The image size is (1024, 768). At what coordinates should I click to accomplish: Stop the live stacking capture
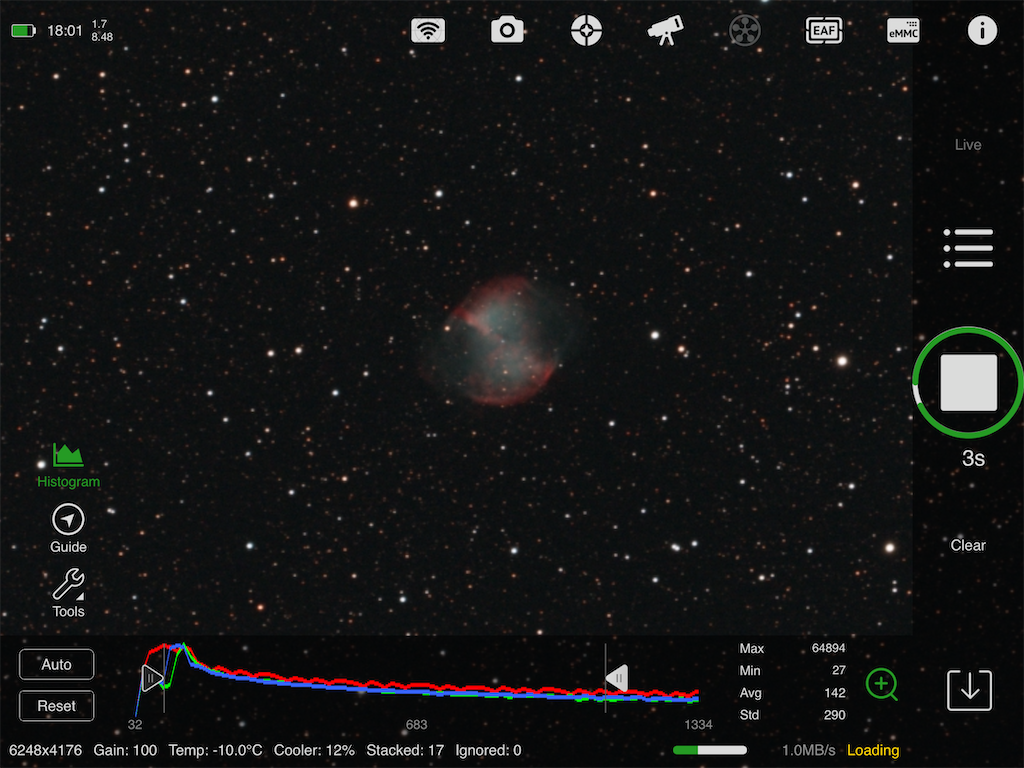[968, 383]
